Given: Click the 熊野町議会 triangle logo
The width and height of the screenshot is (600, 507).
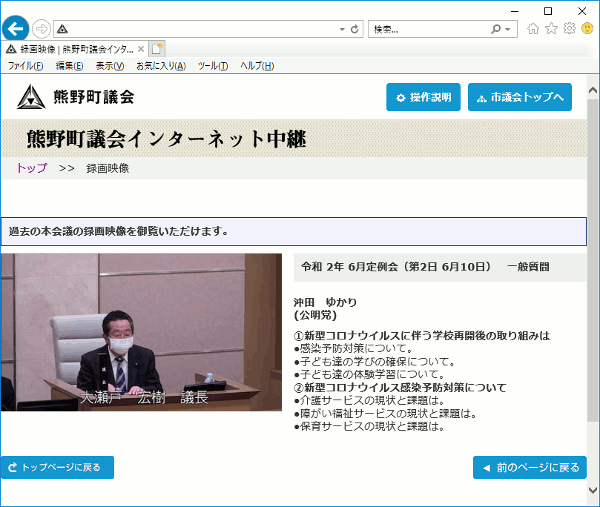Looking at the screenshot, I should point(31,97).
